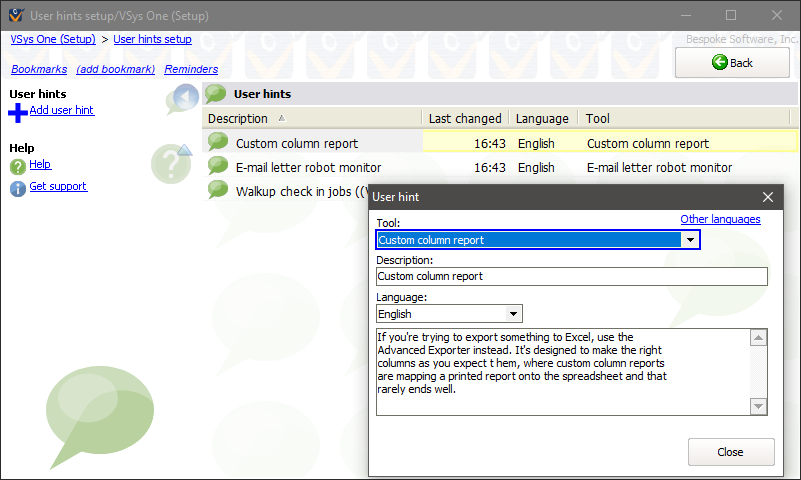This screenshot has height=480, width=801.
Task: Click the speech bubble icon beside E-mail letter robot monitor
Action: coord(218,166)
